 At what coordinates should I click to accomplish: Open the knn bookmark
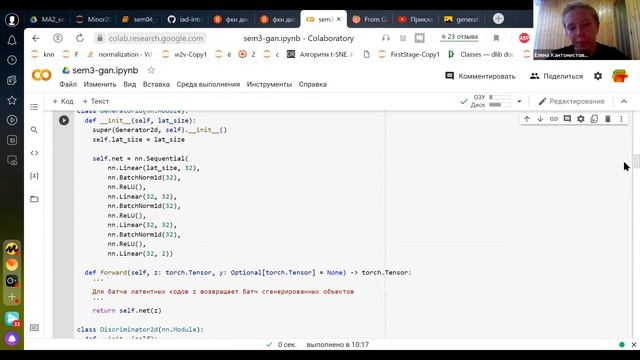[x=43, y=54]
